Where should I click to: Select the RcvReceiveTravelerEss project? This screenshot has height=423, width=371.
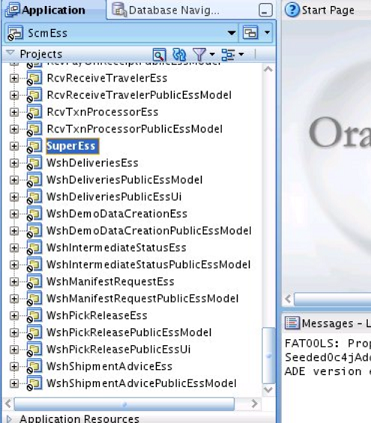(x=107, y=78)
